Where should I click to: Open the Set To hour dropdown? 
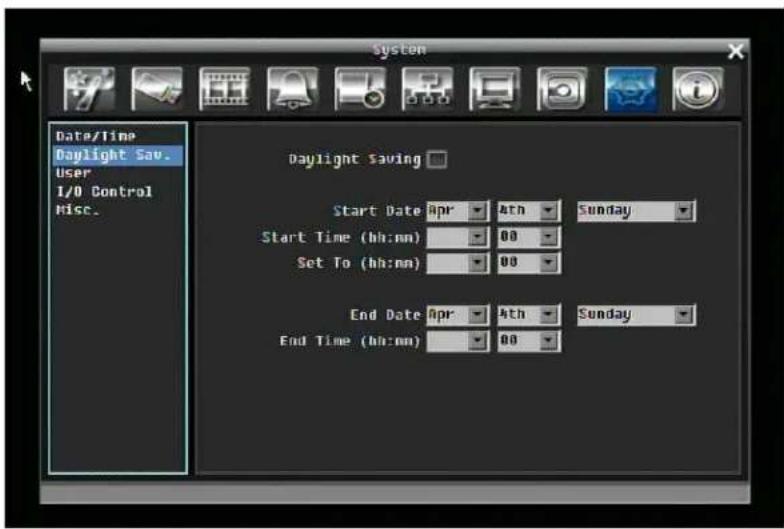pyautogui.click(x=458, y=263)
